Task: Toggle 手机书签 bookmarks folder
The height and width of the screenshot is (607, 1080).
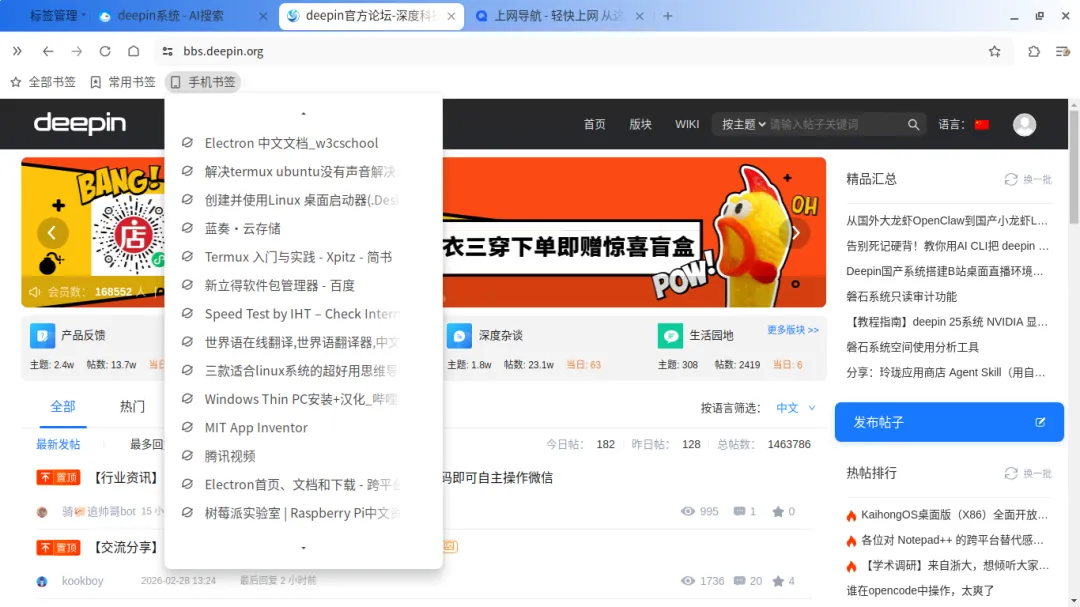Action: 203,82
